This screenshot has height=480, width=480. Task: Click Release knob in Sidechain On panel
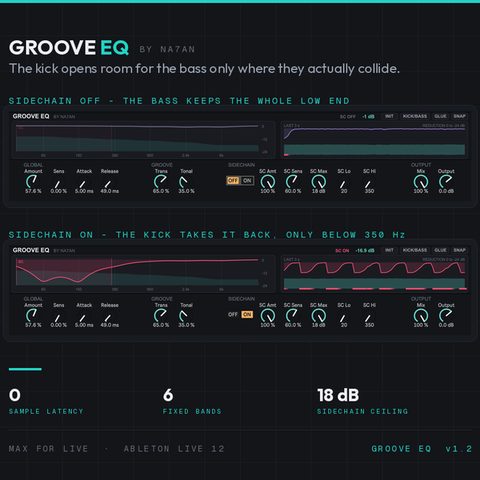pyautogui.click(x=108, y=318)
